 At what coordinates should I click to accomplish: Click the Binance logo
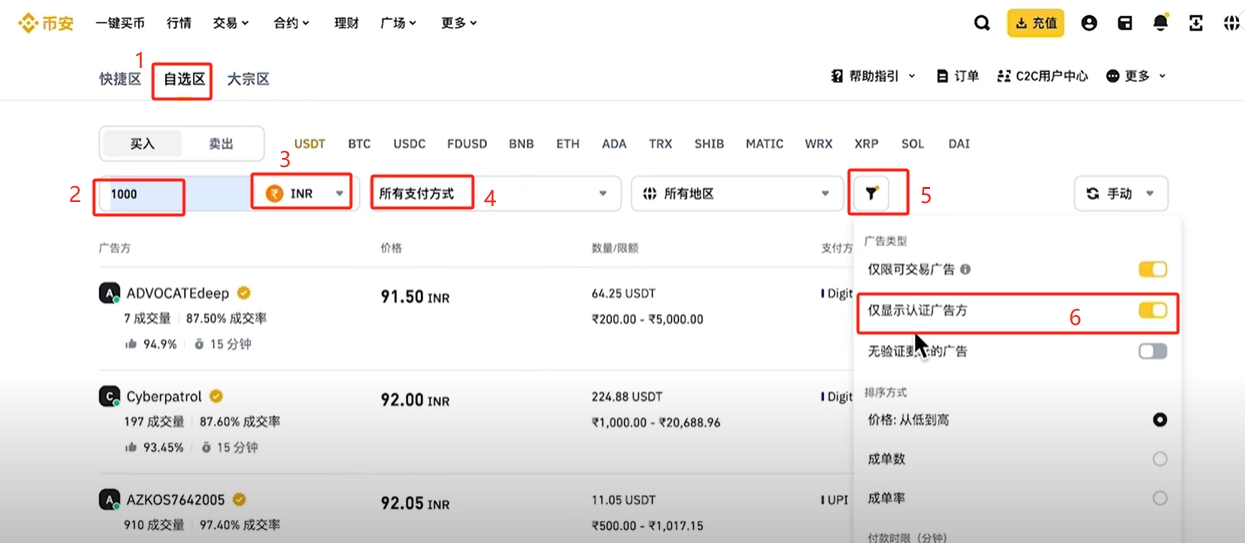coord(46,22)
